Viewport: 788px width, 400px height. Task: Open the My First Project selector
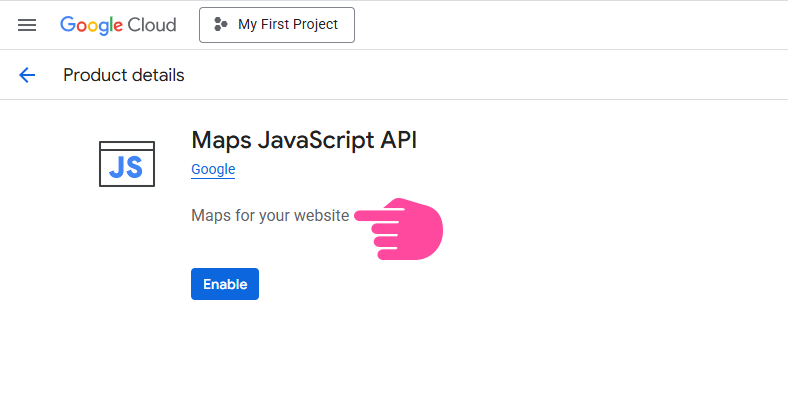[x=277, y=25]
